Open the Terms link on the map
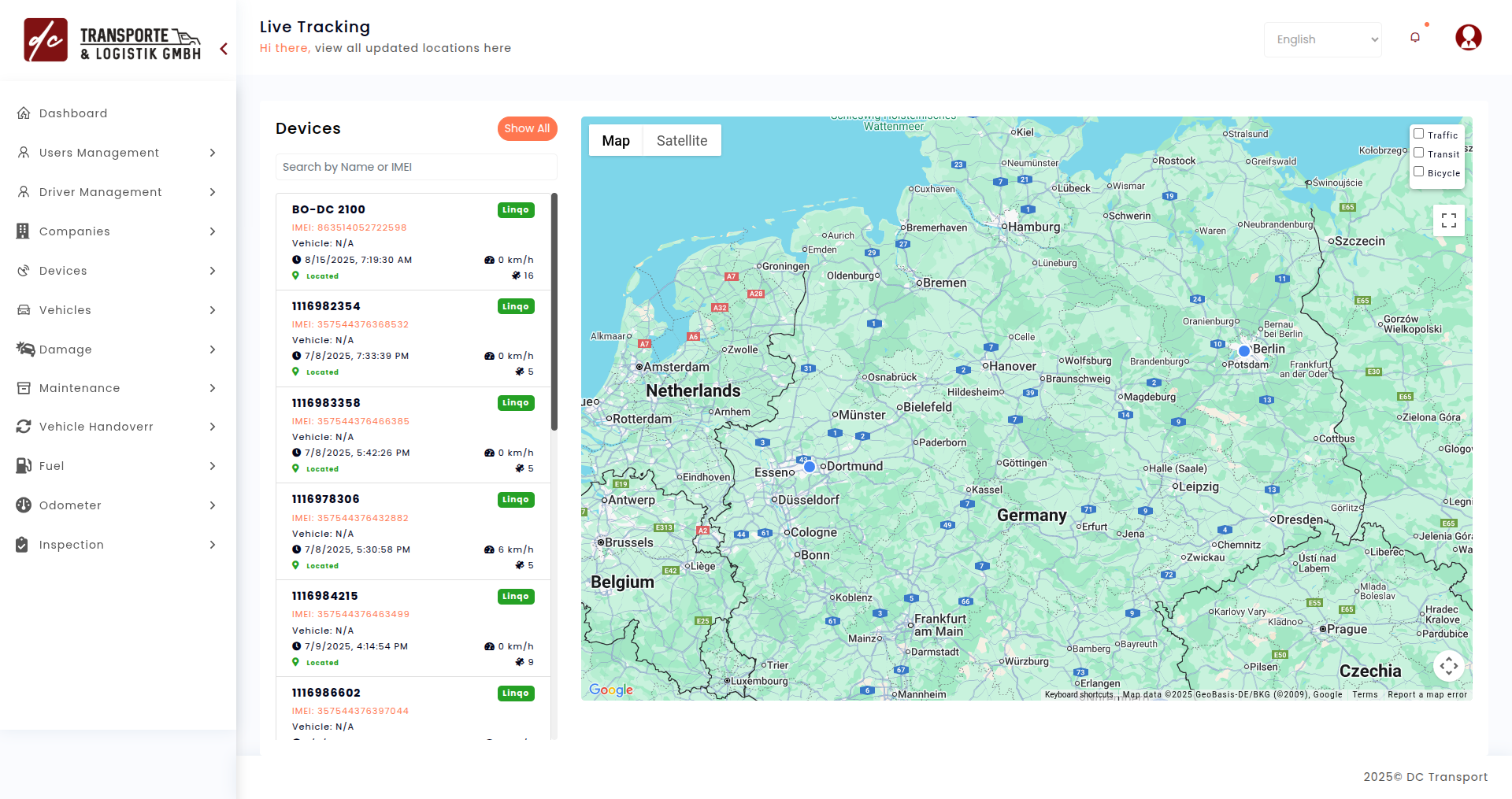 (1365, 694)
